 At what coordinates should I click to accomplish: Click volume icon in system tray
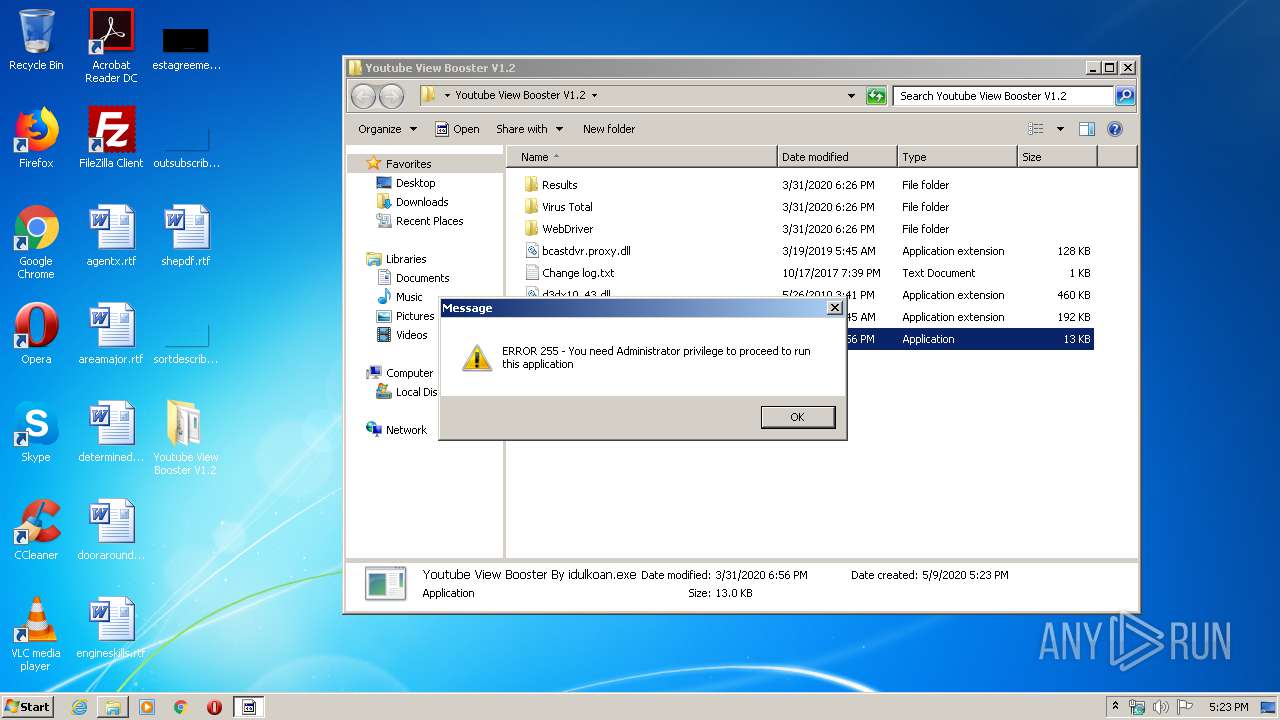click(1161, 707)
